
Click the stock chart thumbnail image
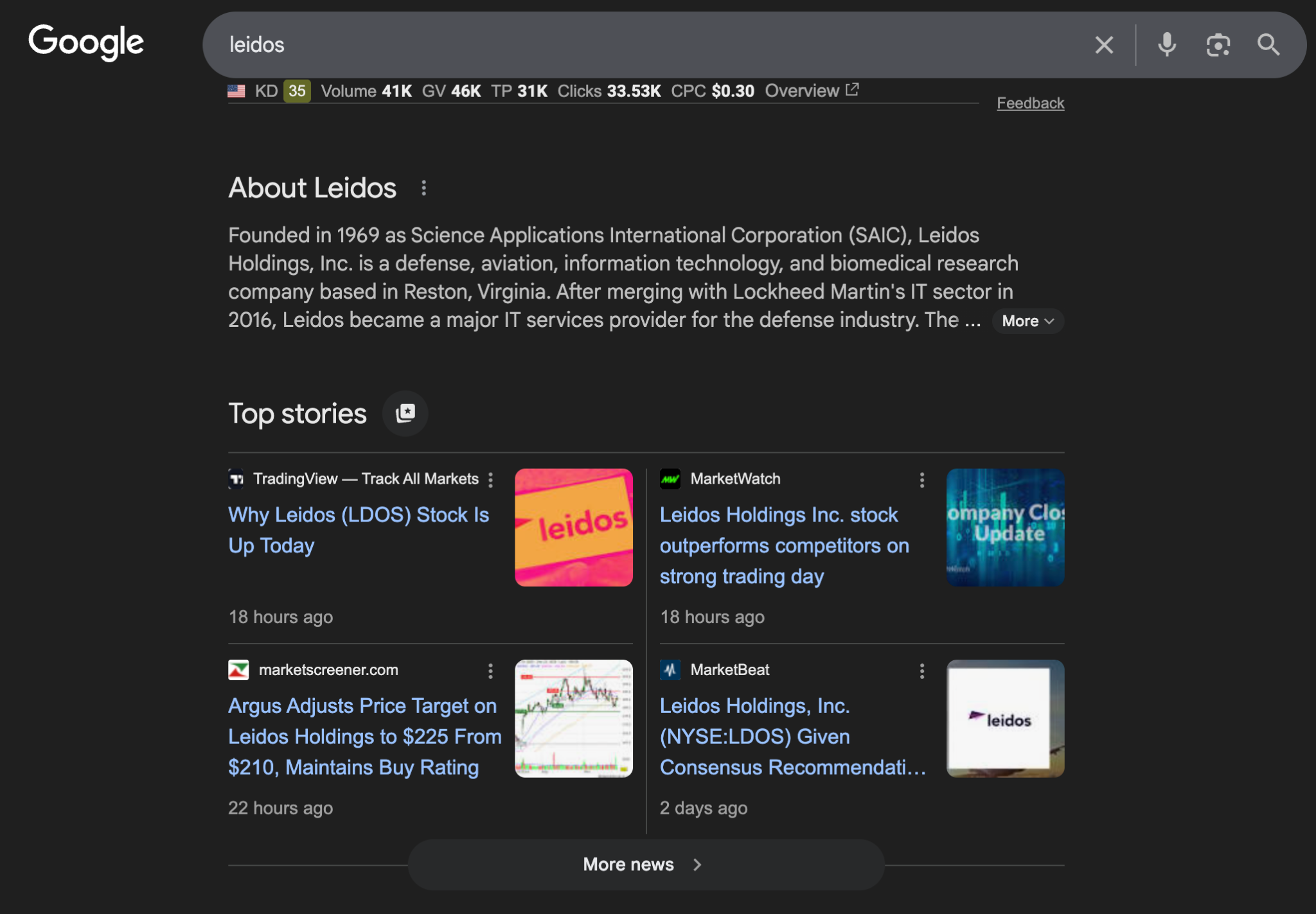click(x=573, y=718)
